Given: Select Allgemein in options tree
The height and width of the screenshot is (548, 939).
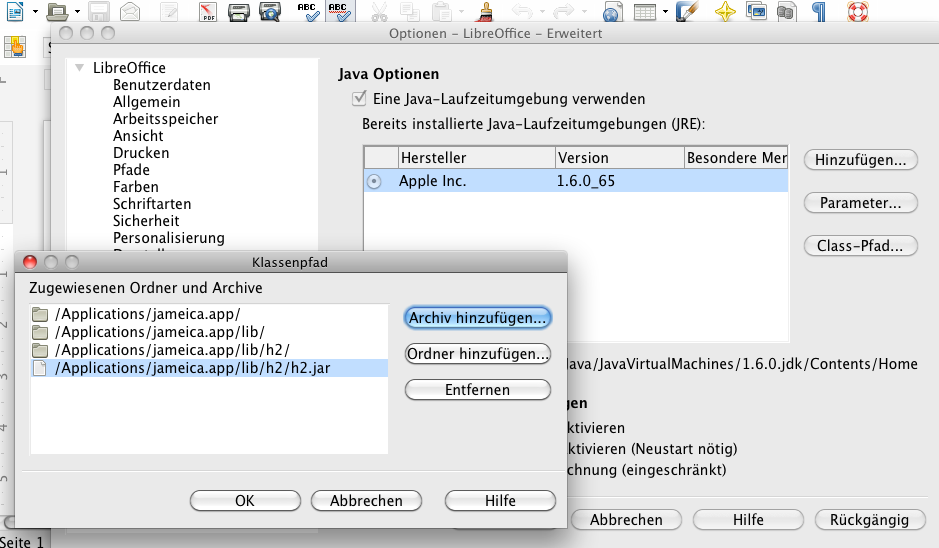Looking at the screenshot, I should 147,102.
